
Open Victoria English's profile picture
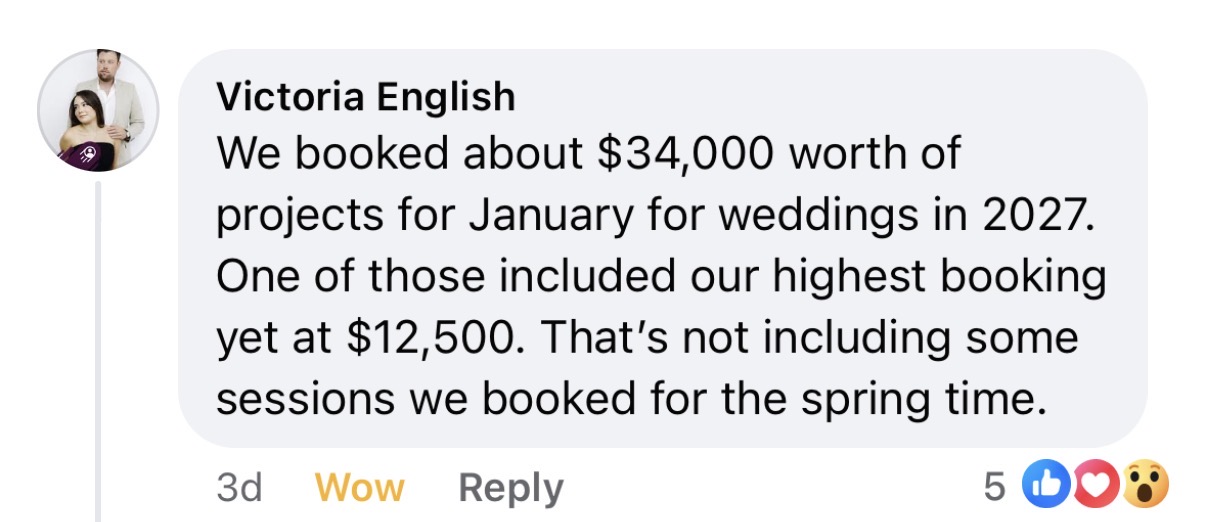point(98,111)
